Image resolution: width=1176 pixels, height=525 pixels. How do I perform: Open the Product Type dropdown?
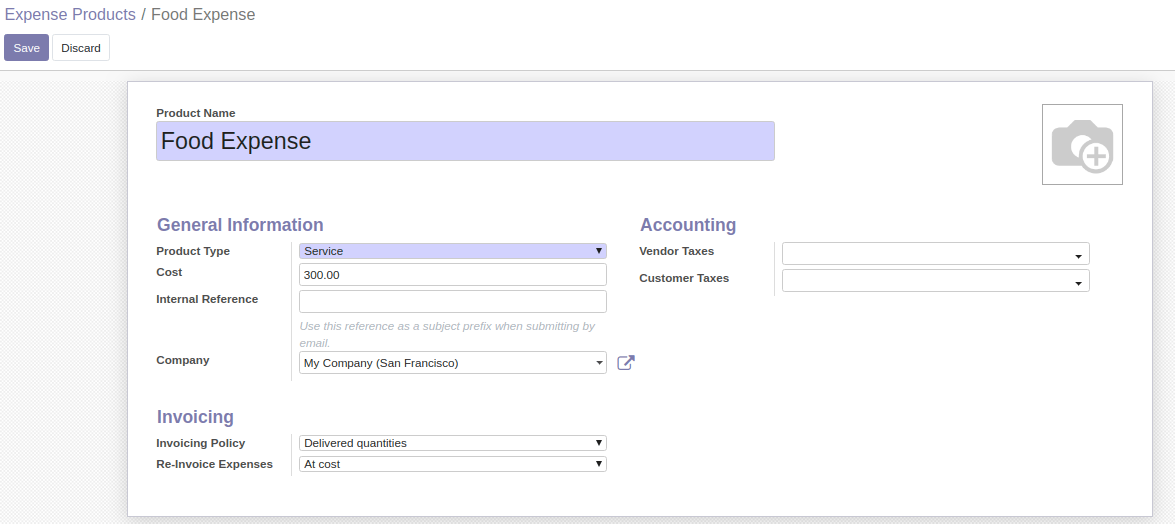452,251
